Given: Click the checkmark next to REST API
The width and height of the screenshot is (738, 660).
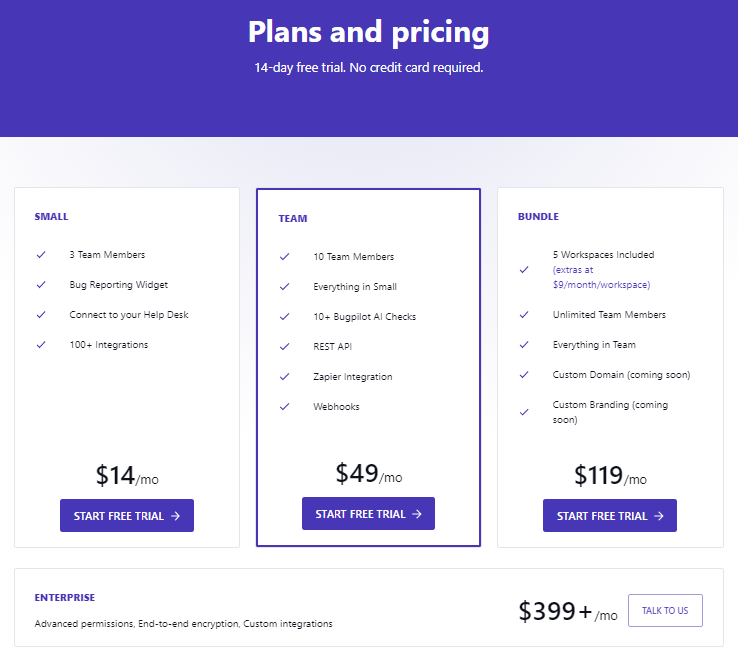Looking at the screenshot, I should click(x=284, y=346).
